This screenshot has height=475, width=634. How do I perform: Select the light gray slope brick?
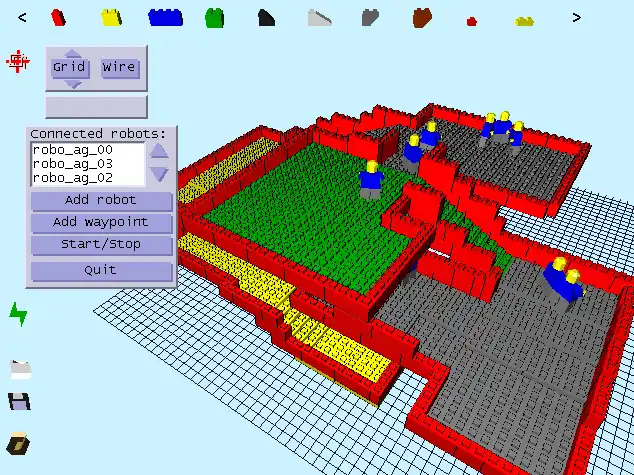coord(319,18)
